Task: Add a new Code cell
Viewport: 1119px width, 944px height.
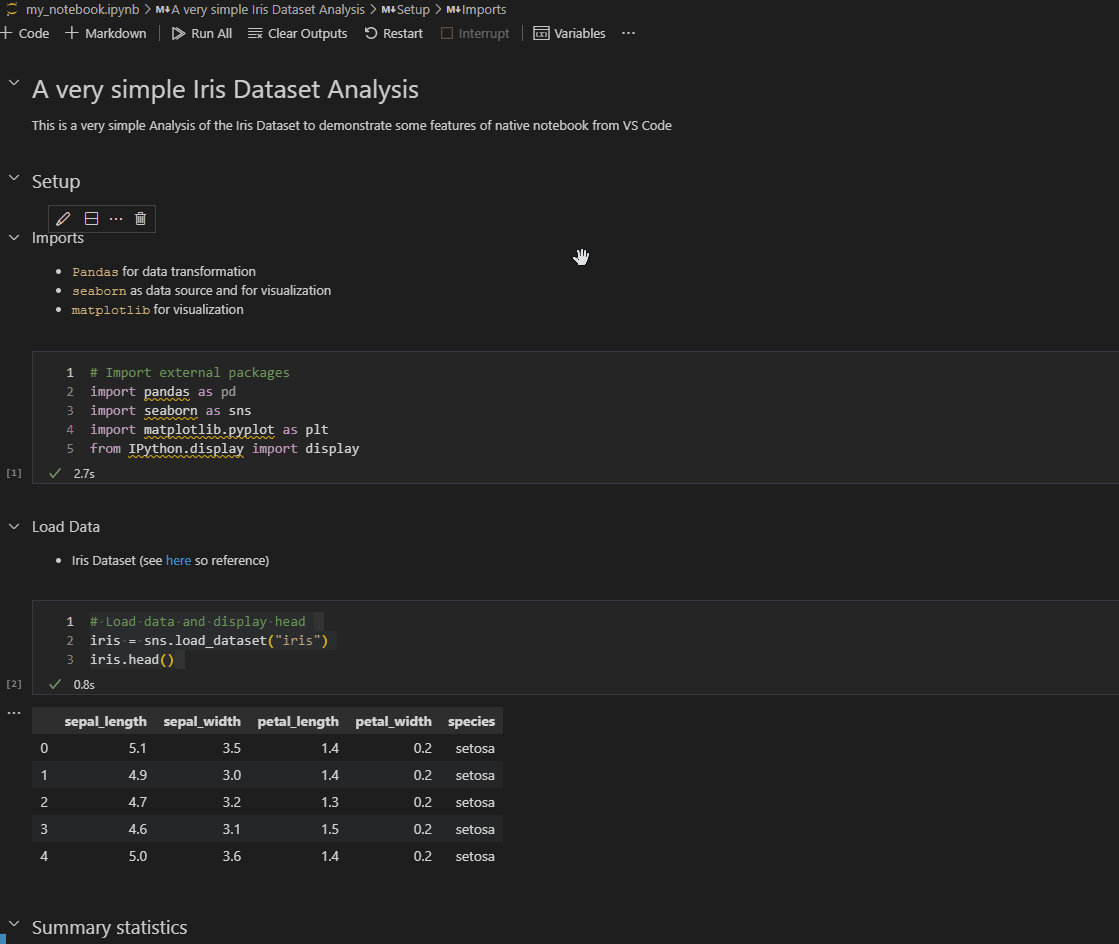Action: point(25,34)
